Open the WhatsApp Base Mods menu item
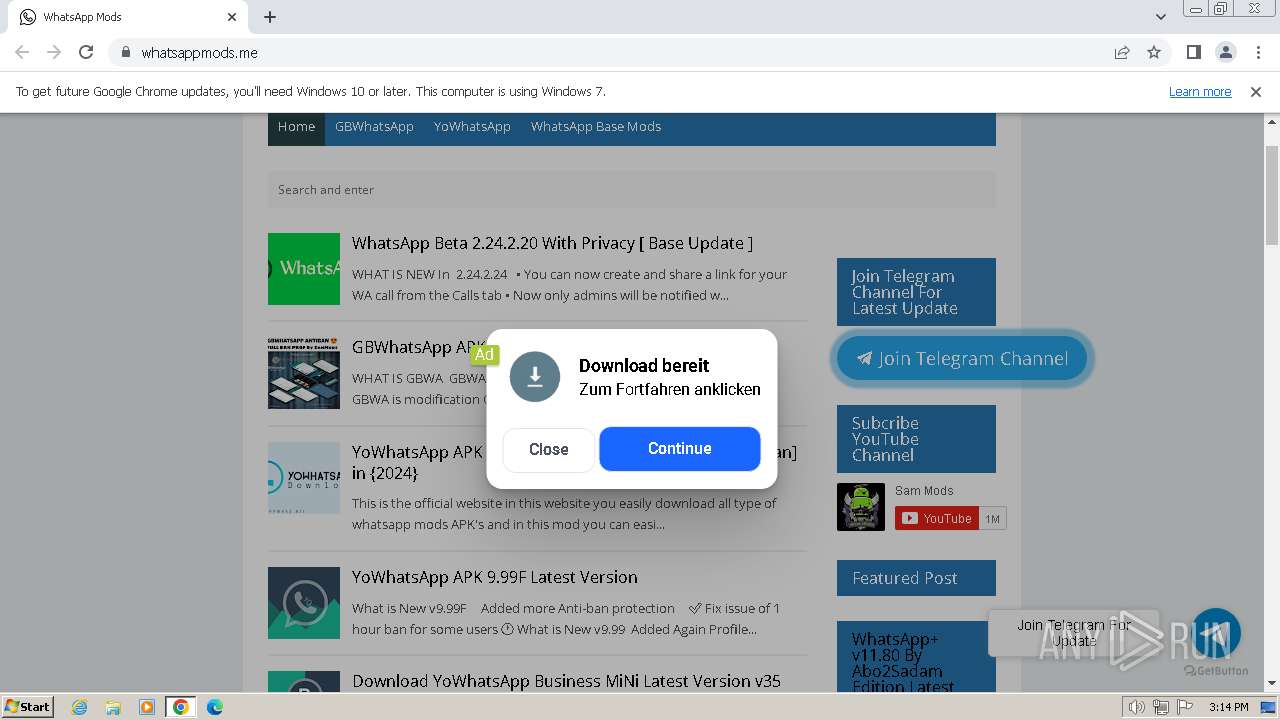Screen dimensions: 1280x720 [596, 127]
